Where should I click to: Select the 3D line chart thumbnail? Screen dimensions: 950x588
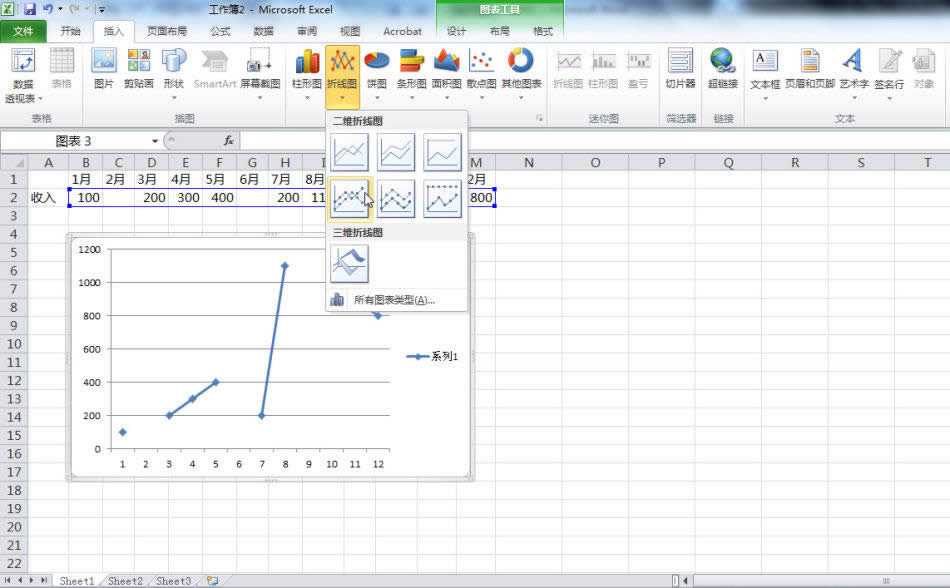pyautogui.click(x=351, y=263)
